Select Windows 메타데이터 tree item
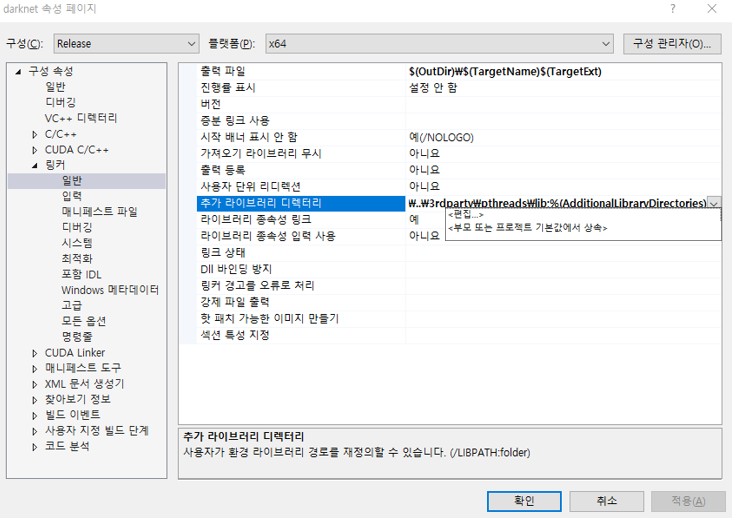This screenshot has width=736, height=520. click(110, 290)
